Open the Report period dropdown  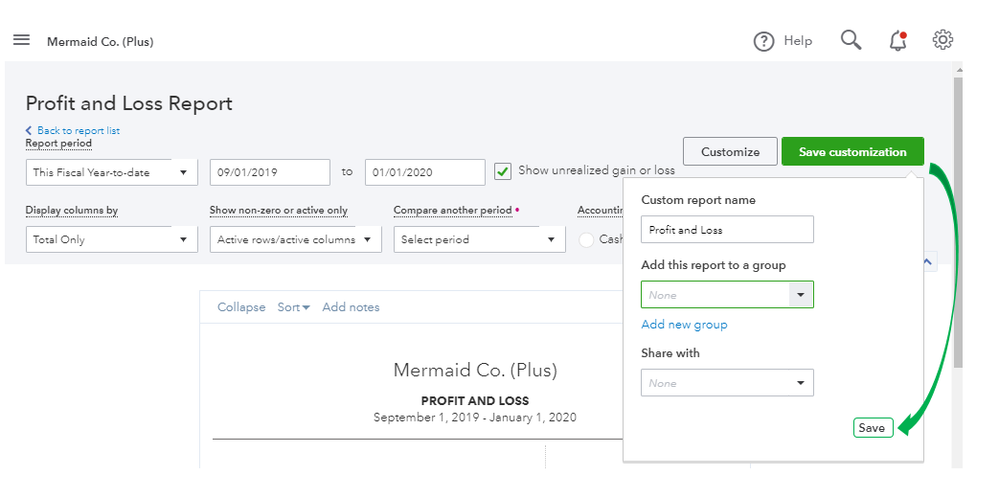[112, 172]
